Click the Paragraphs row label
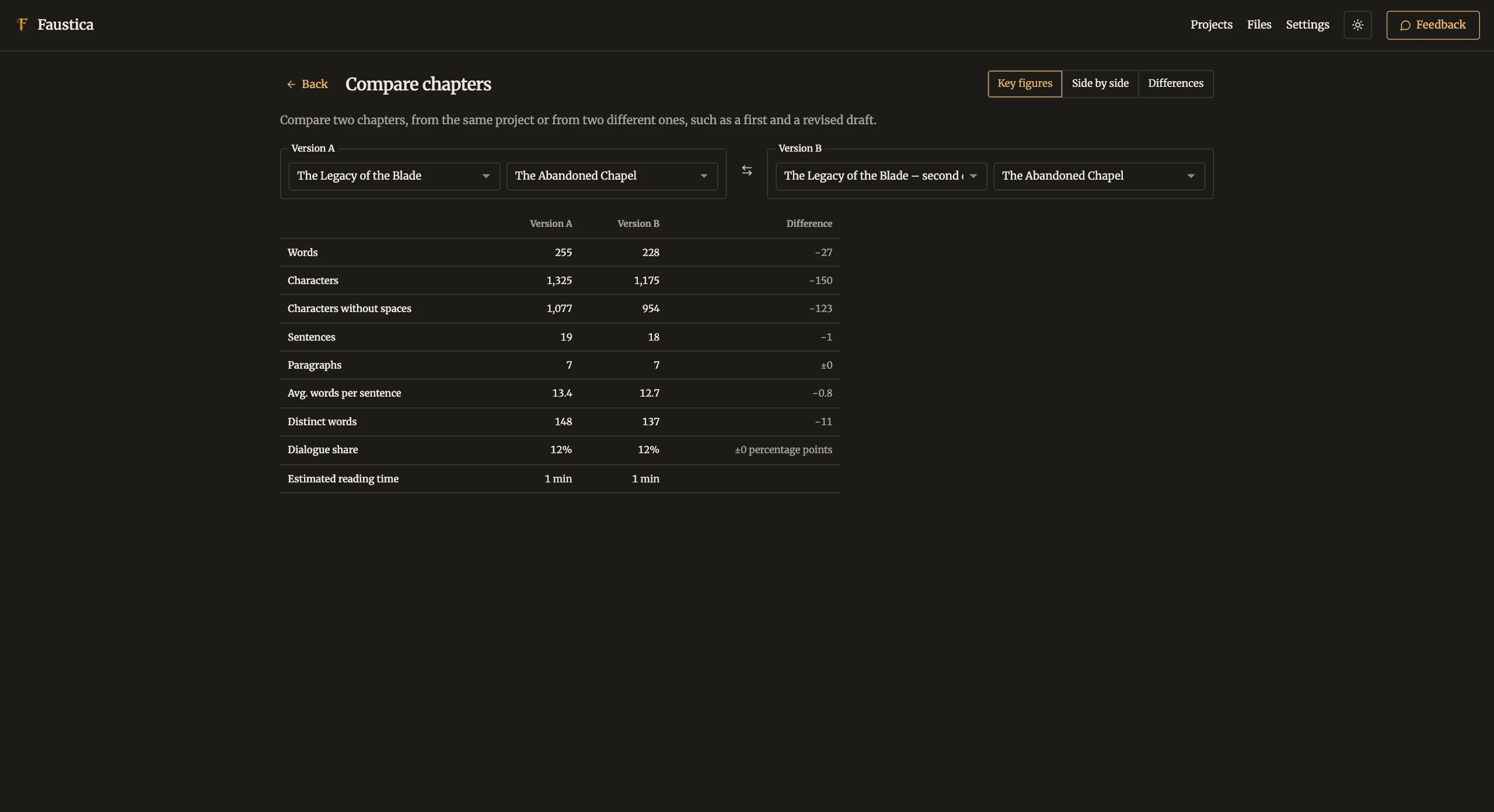This screenshot has height=812, width=1494. coord(314,365)
